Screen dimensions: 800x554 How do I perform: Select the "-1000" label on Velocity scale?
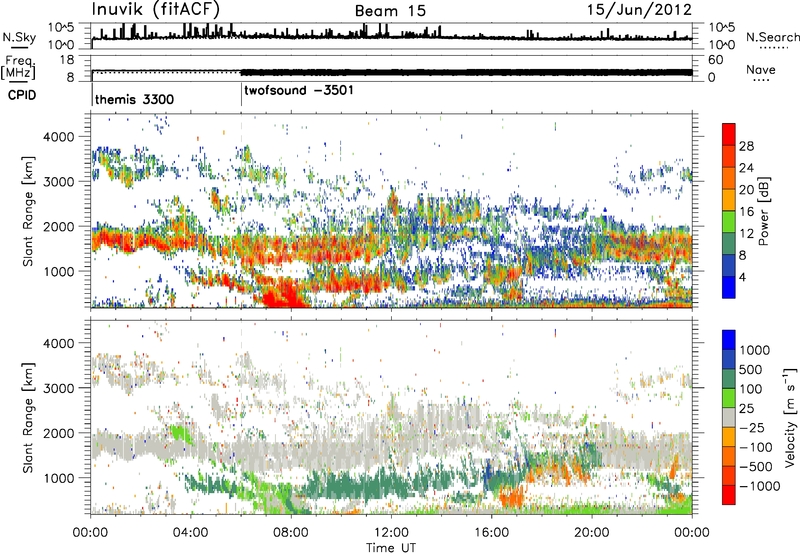tap(760, 486)
